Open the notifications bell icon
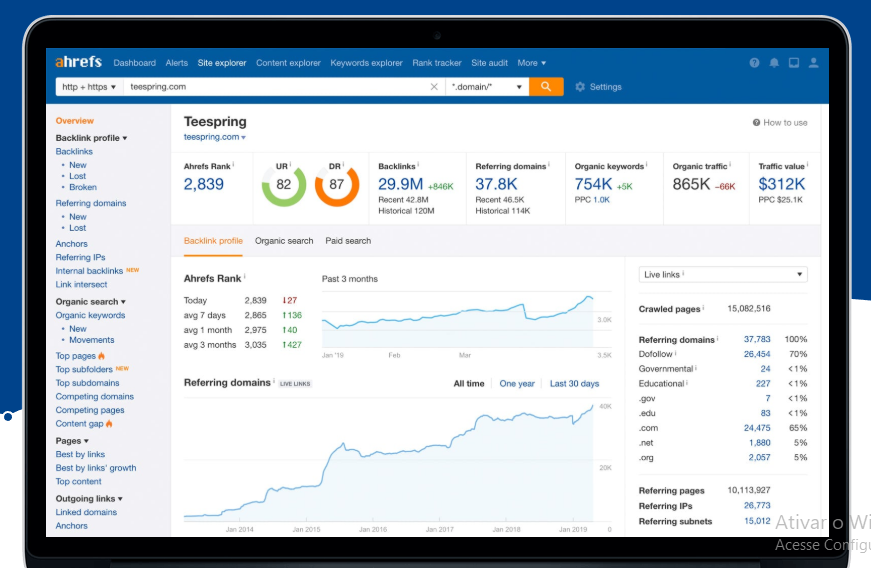Screen dimensions: 871x568 tap(774, 63)
